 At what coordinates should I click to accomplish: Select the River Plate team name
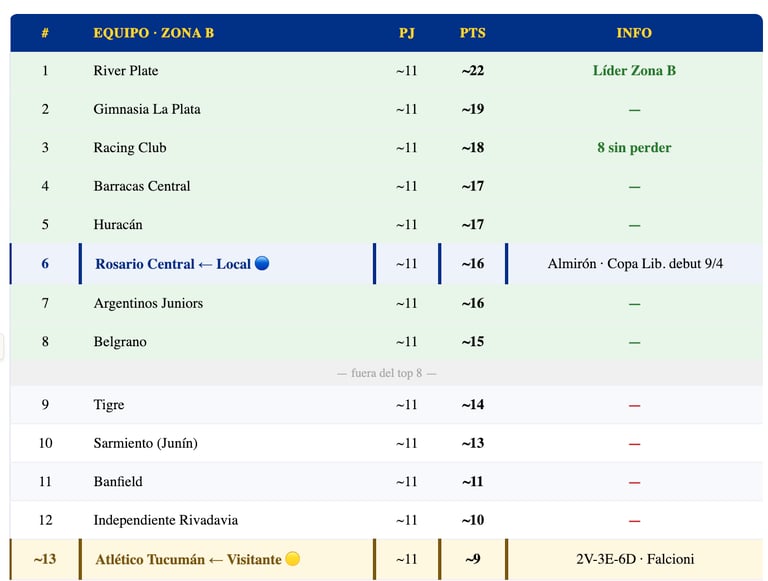[x=126, y=71]
